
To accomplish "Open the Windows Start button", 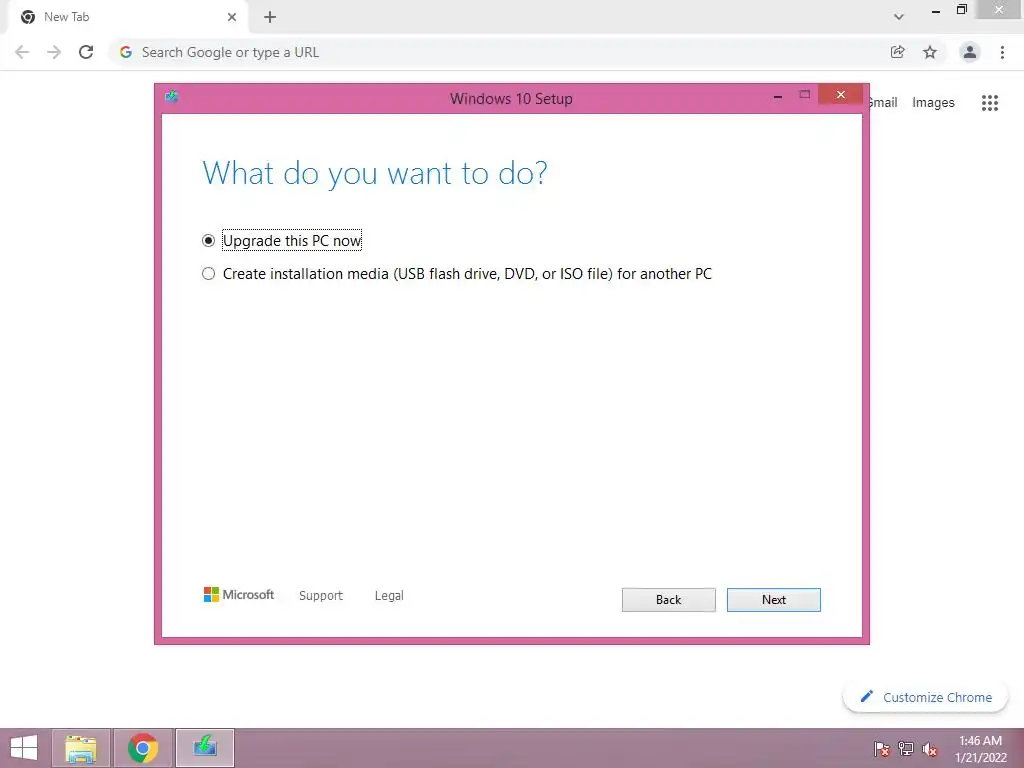I will click(24, 748).
